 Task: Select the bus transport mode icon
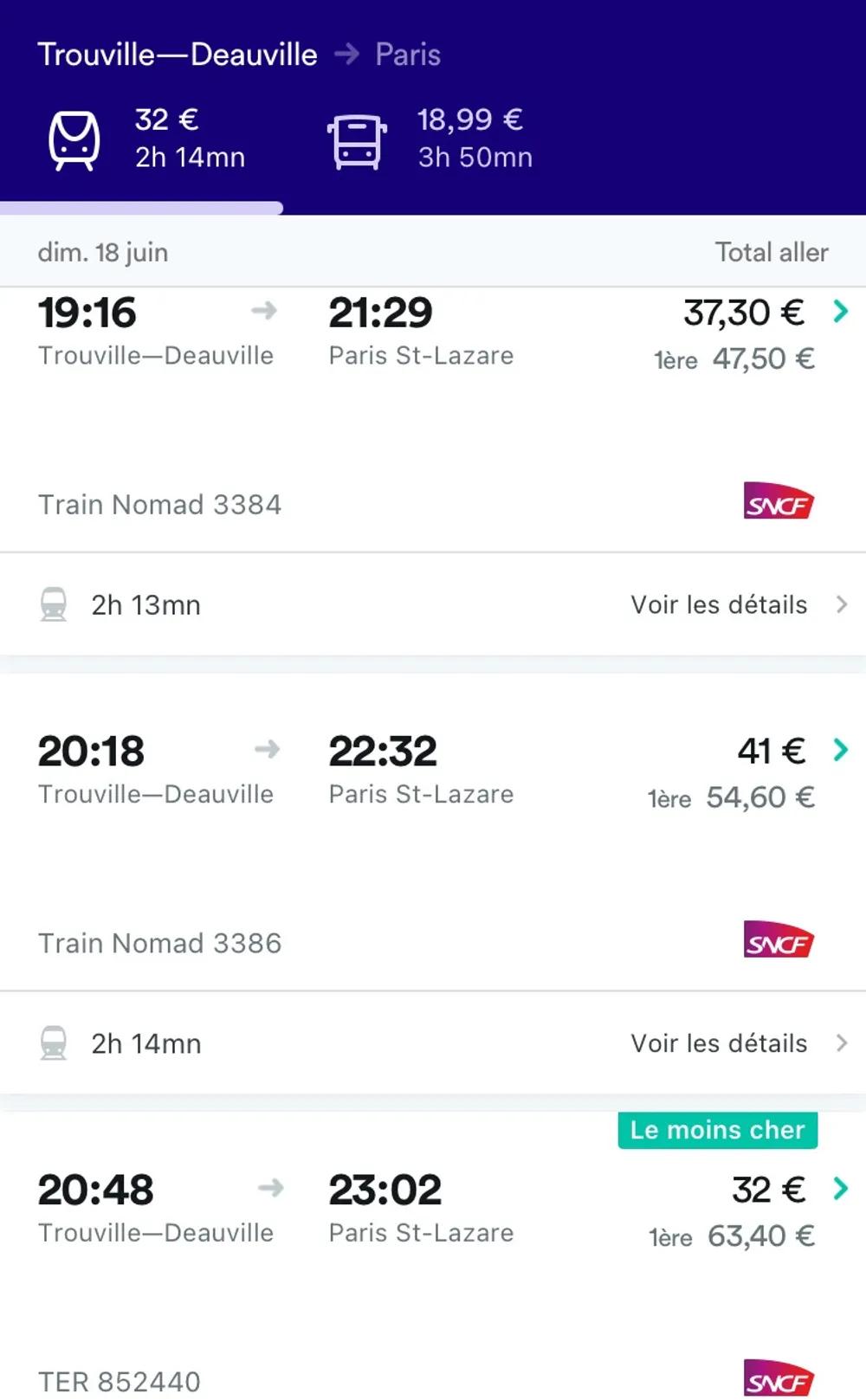click(x=357, y=141)
